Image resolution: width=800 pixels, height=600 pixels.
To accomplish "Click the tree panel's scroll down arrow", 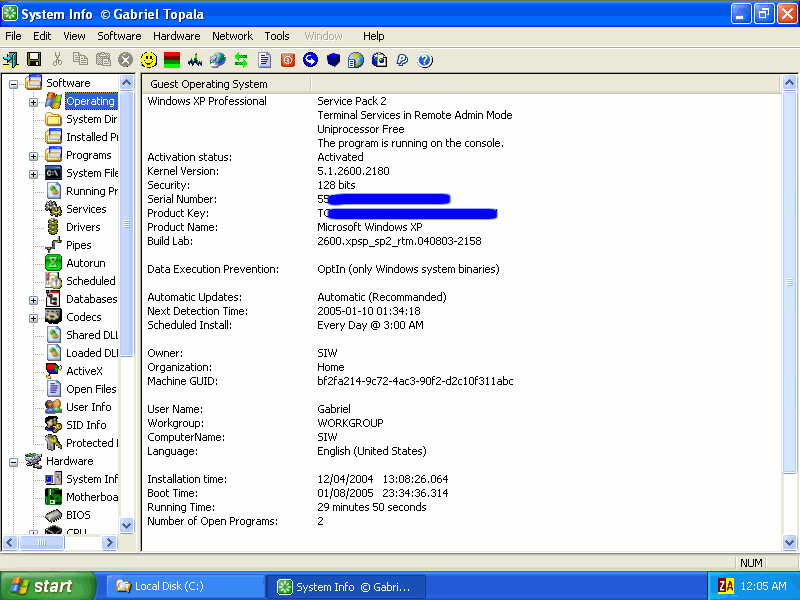I will click(127, 525).
